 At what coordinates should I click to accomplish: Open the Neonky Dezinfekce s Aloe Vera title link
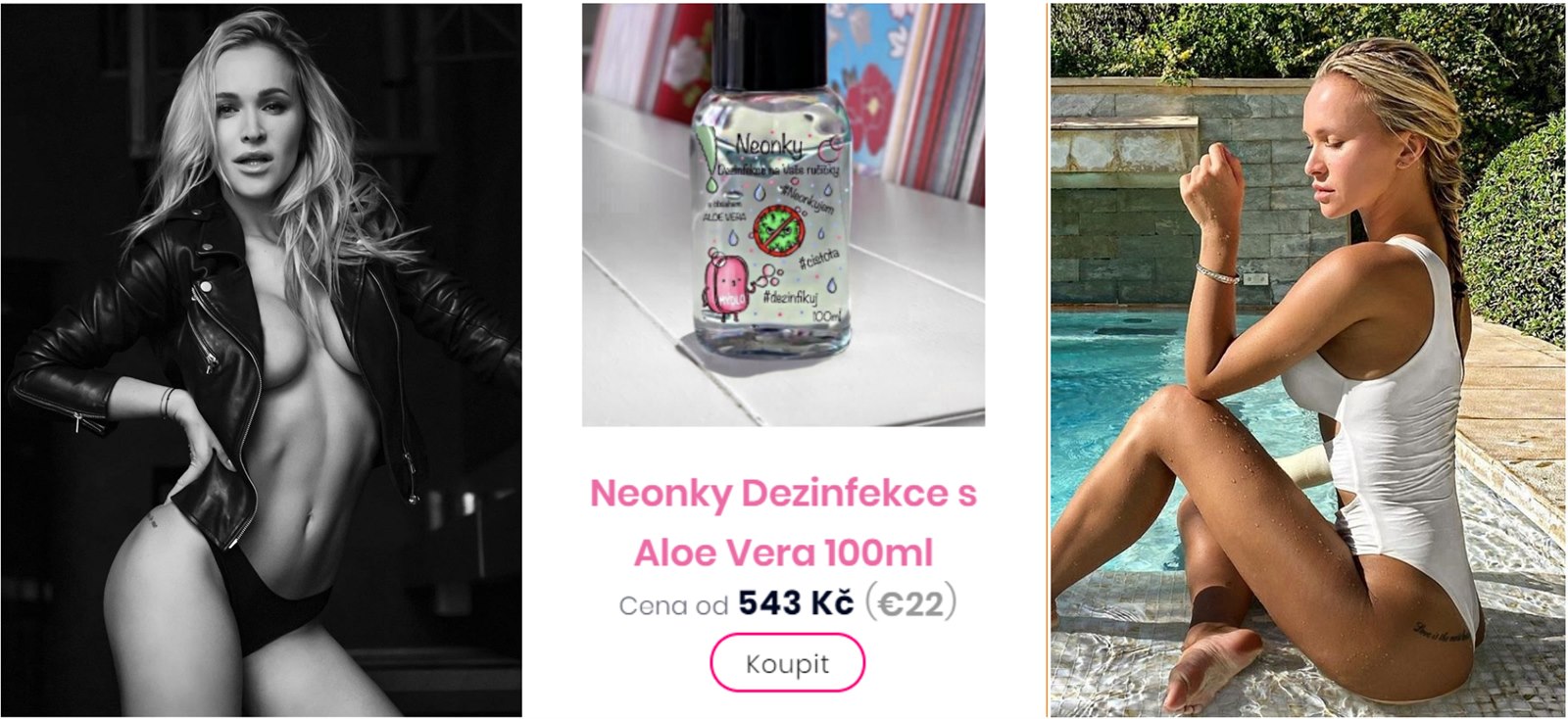click(x=783, y=522)
